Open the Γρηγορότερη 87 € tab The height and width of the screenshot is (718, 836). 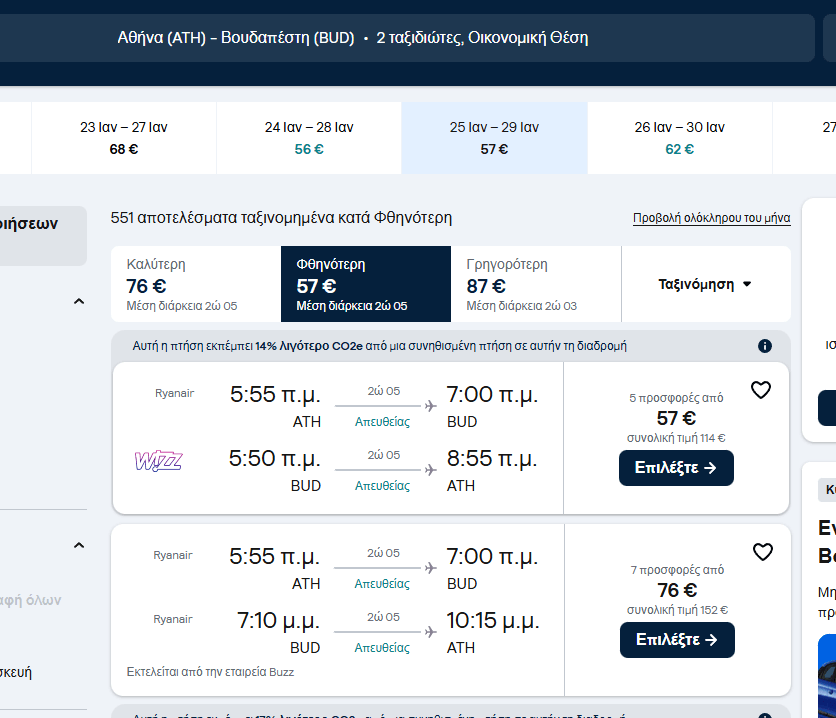[x=536, y=284]
